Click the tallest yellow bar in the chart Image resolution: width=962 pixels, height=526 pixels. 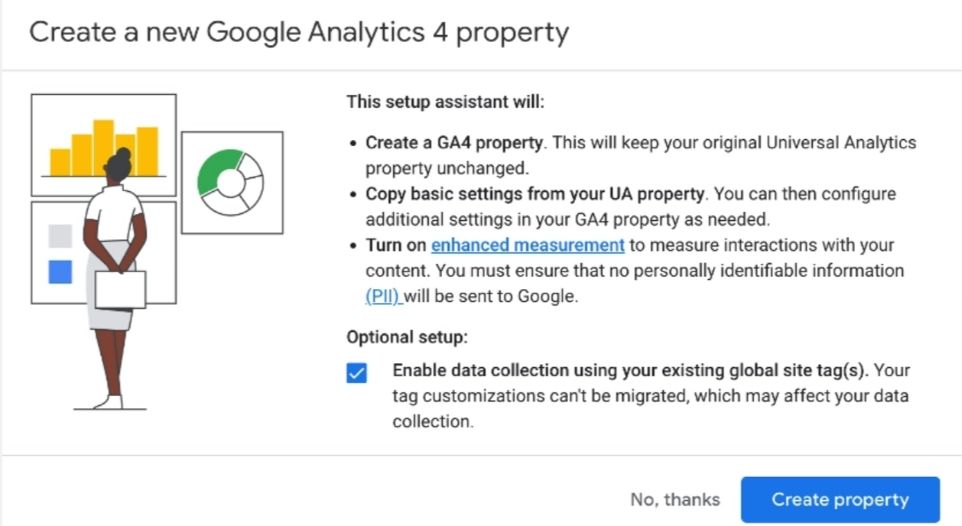[103, 147]
